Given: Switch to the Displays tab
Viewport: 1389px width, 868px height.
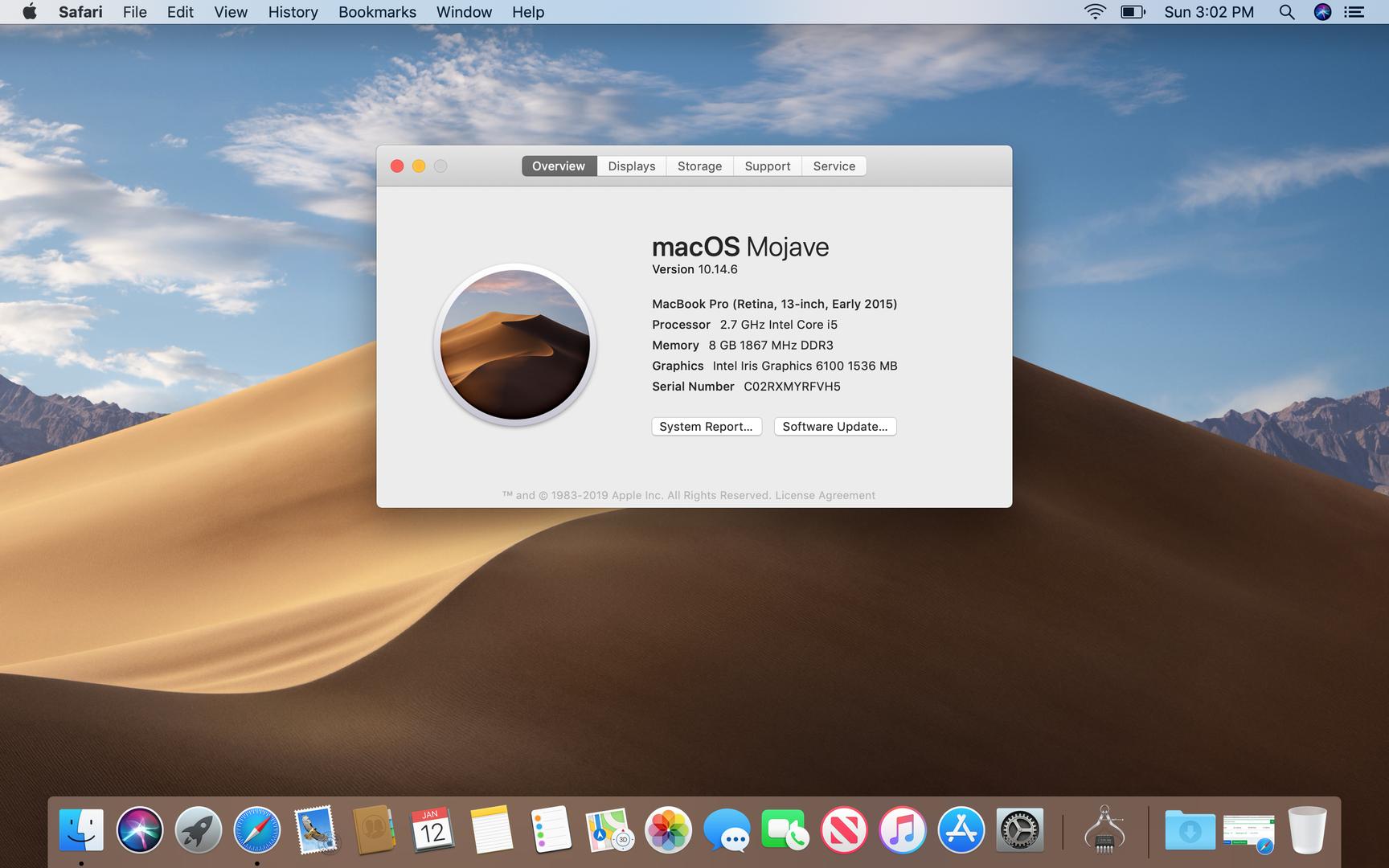Looking at the screenshot, I should point(631,166).
